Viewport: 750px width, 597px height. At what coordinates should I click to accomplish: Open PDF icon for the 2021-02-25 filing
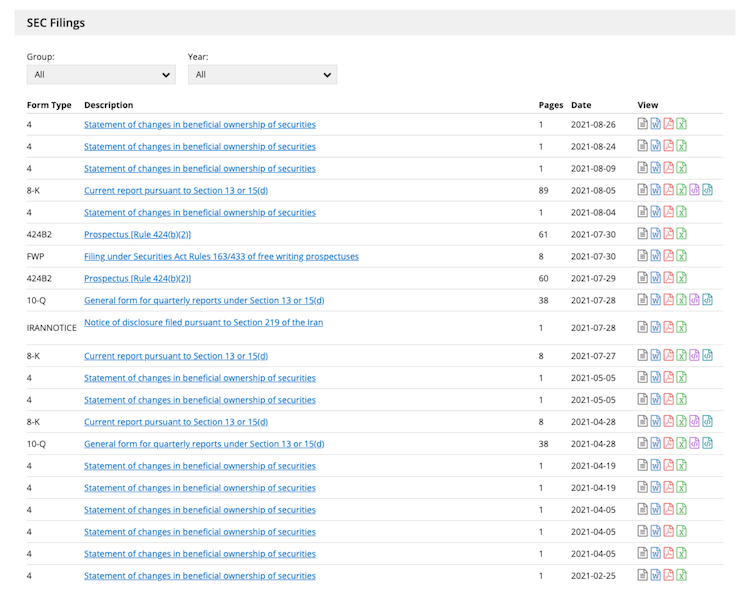coord(669,575)
